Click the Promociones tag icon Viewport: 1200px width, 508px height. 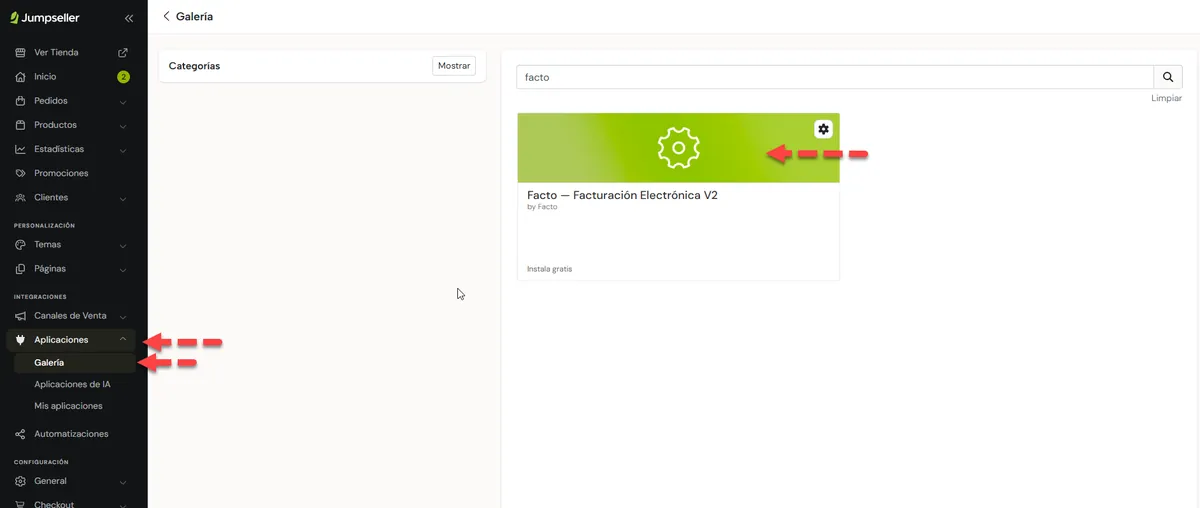[20, 173]
